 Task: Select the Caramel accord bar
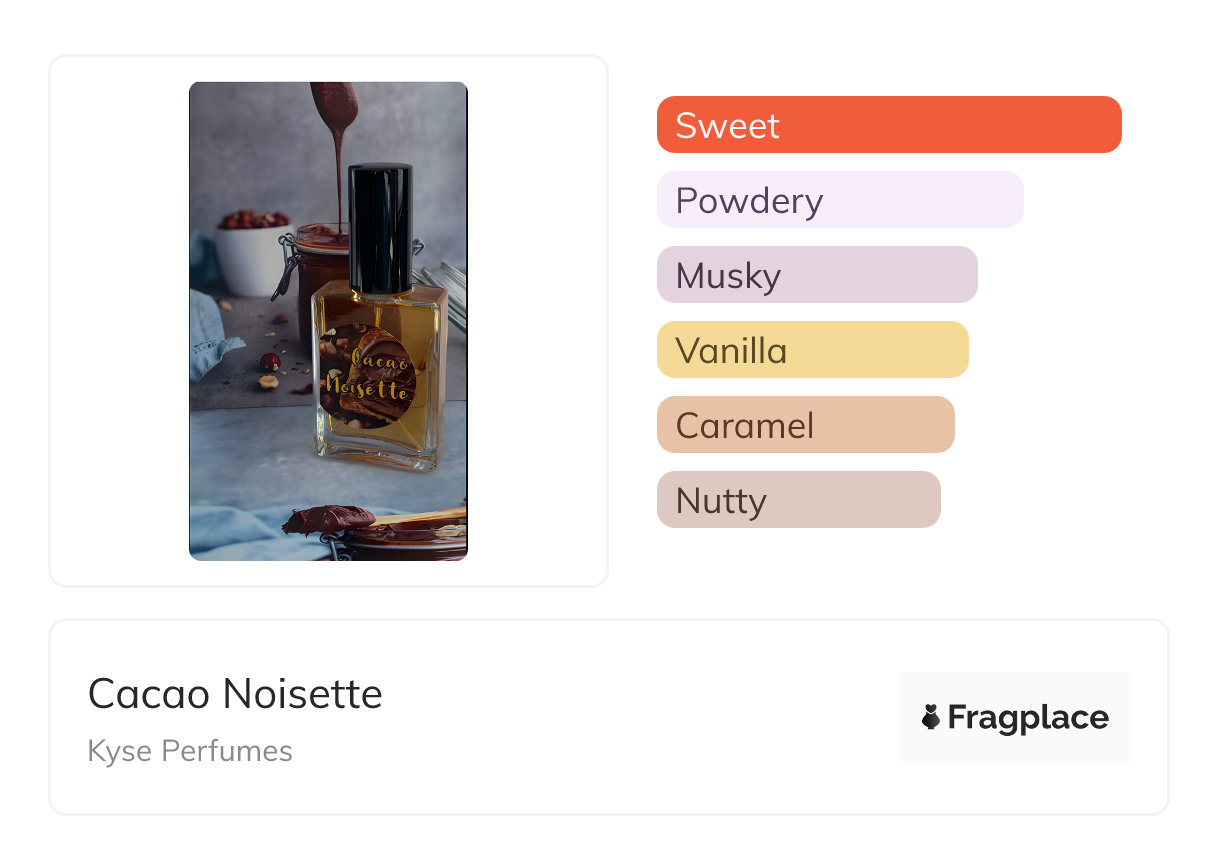(806, 425)
